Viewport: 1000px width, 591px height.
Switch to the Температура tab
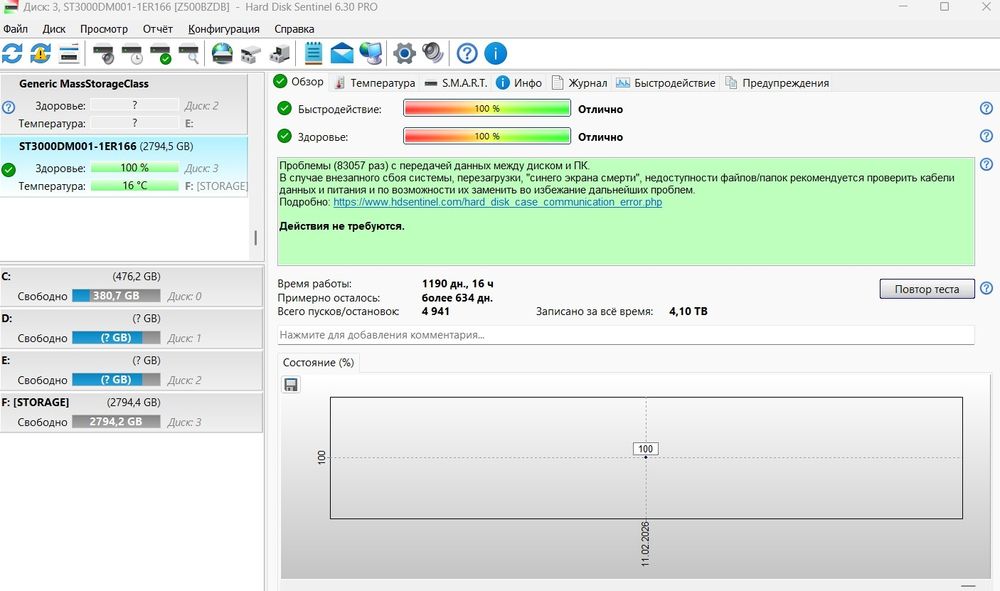(x=375, y=83)
